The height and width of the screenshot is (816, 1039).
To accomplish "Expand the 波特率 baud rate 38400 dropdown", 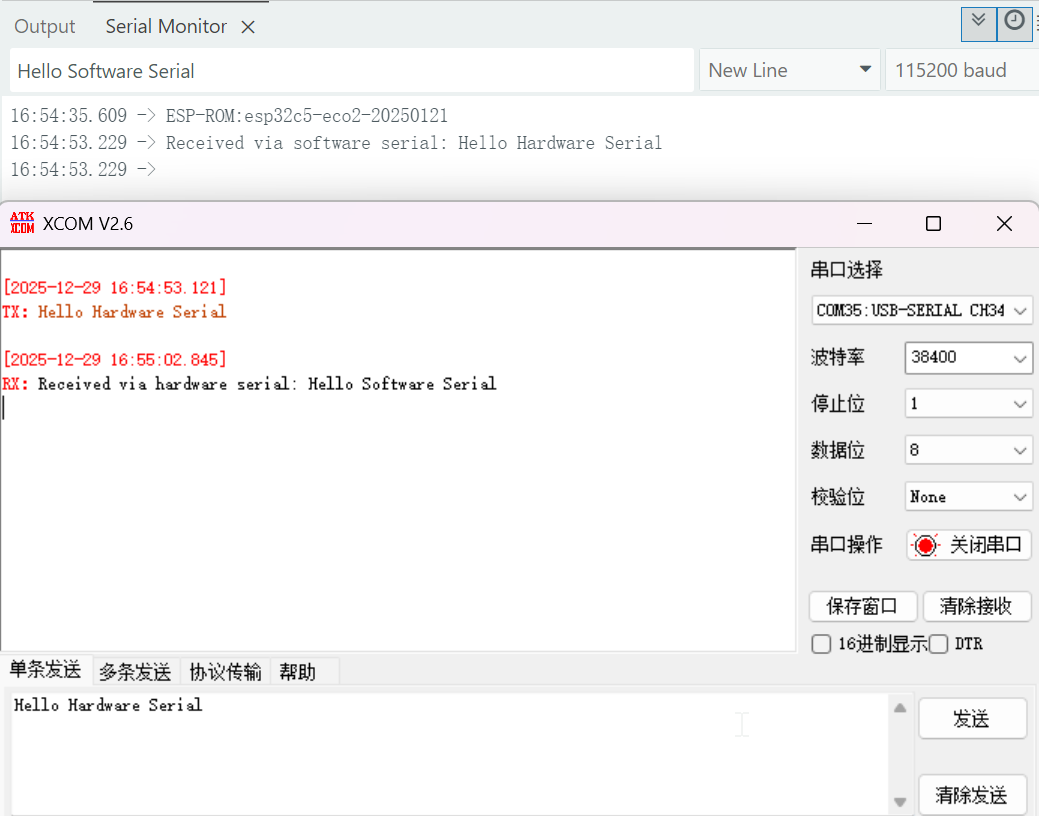I will click(968, 358).
